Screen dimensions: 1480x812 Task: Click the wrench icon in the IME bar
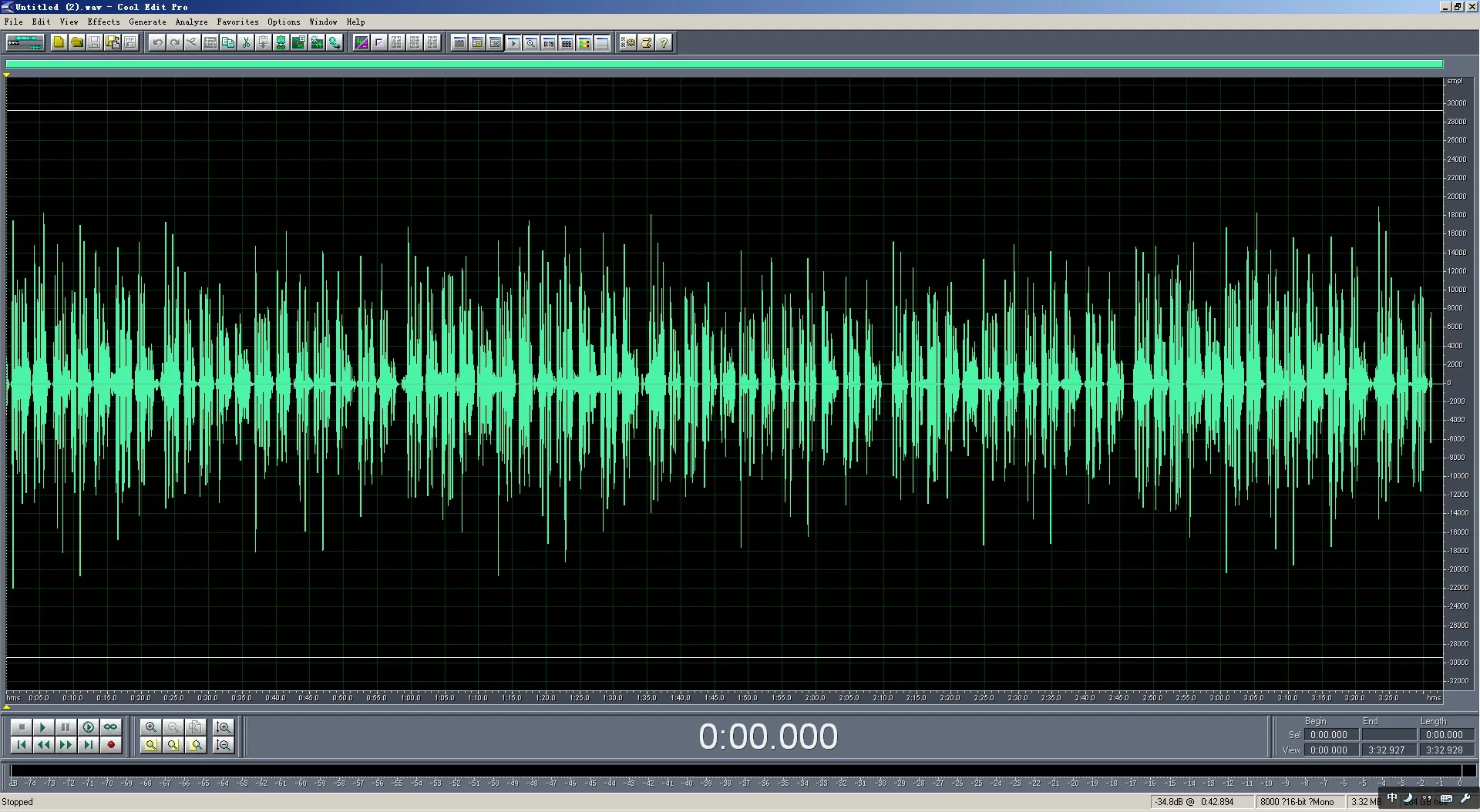coord(1465,797)
